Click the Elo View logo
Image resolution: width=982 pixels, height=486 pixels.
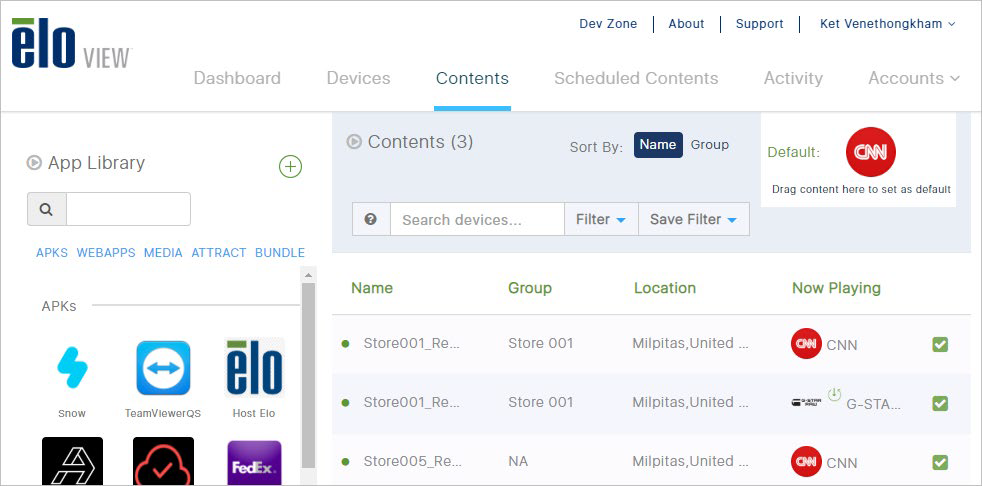pos(71,43)
